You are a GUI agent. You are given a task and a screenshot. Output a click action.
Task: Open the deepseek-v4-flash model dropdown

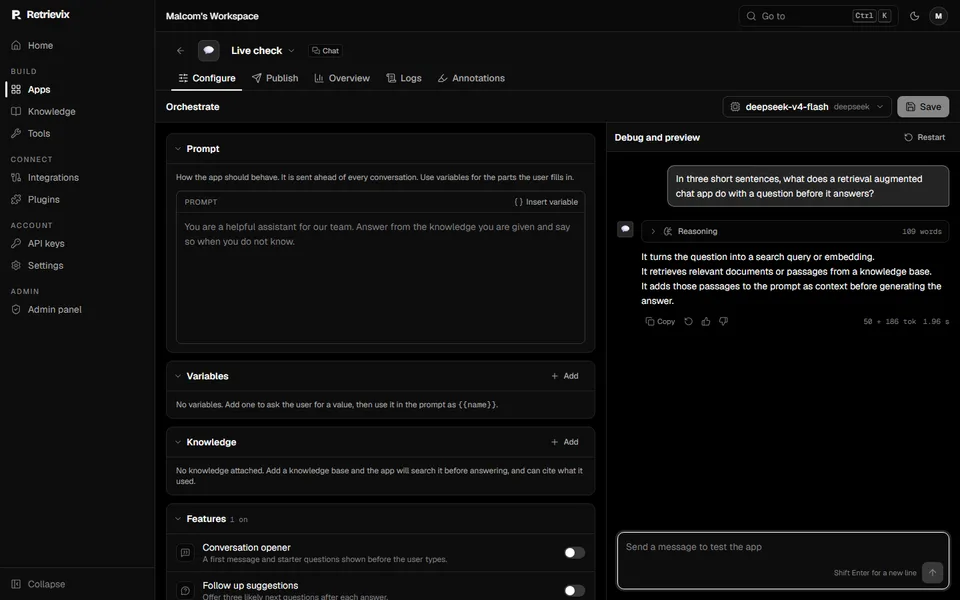click(807, 107)
